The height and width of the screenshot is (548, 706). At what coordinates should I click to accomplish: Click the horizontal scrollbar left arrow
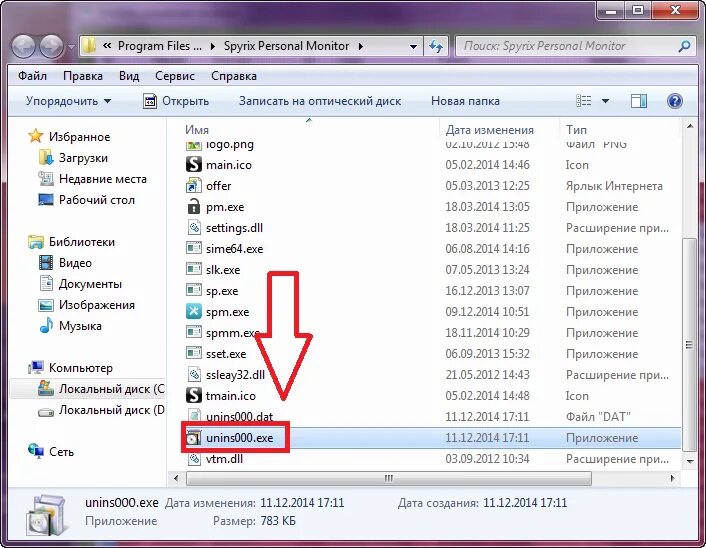[x=176, y=478]
